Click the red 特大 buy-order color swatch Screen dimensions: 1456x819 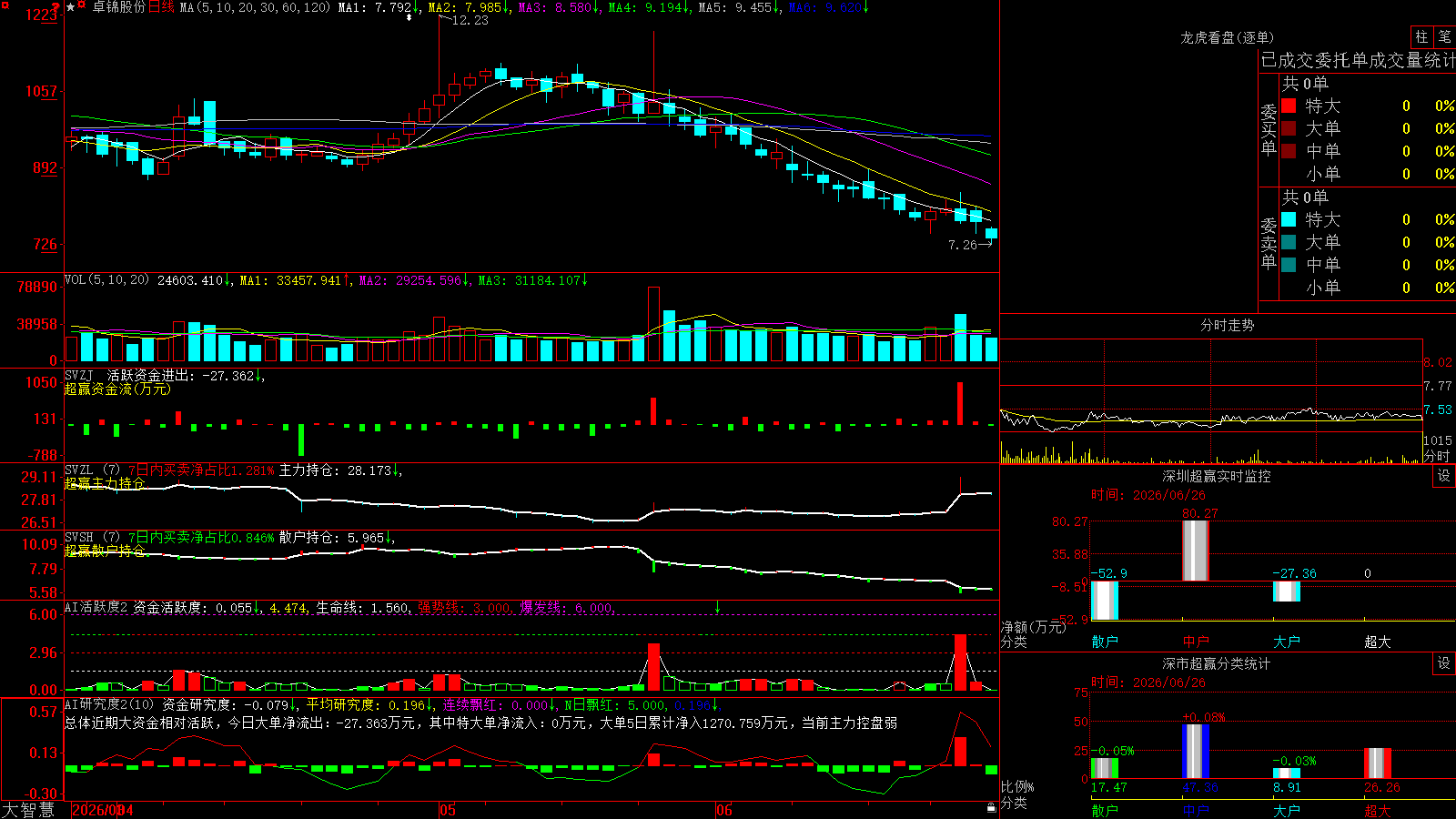click(1289, 106)
